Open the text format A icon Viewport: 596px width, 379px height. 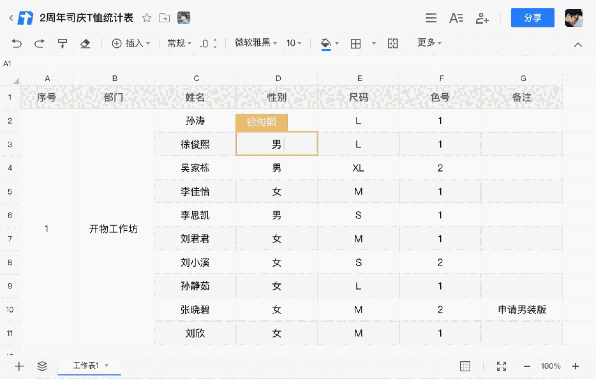pos(456,18)
